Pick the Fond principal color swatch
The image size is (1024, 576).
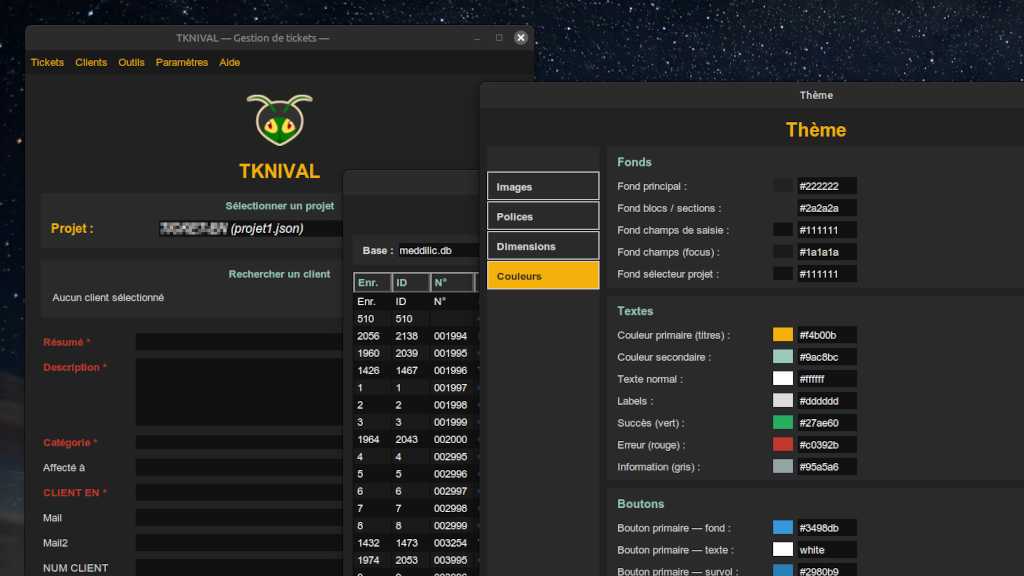(782, 185)
